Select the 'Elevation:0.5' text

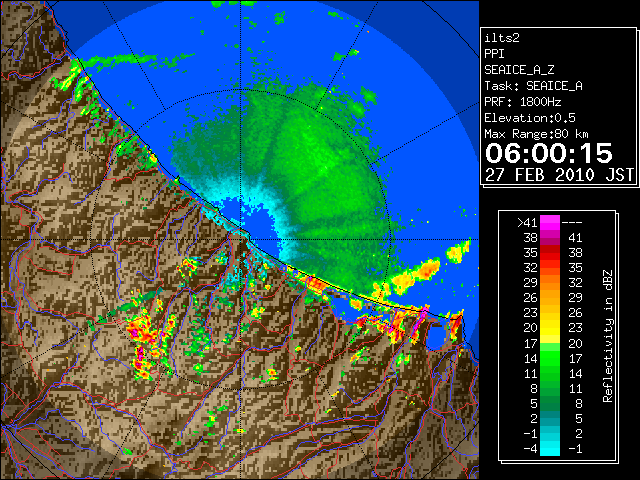coord(530,118)
